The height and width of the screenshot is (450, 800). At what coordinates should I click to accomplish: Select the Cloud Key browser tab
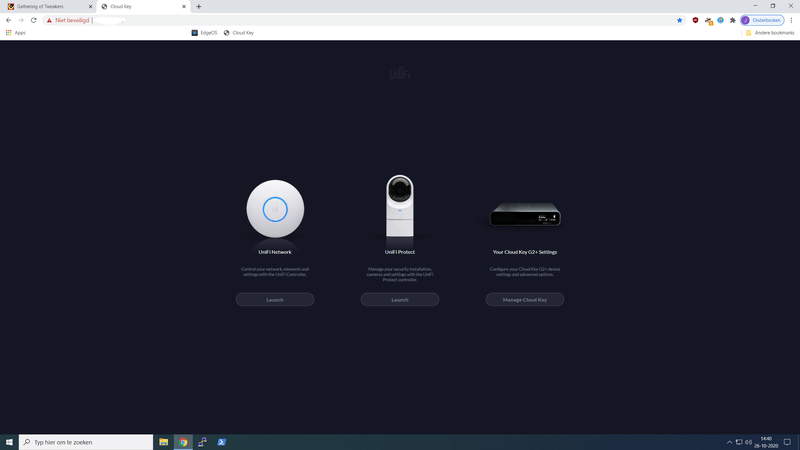pyautogui.click(x=143, y=7)
